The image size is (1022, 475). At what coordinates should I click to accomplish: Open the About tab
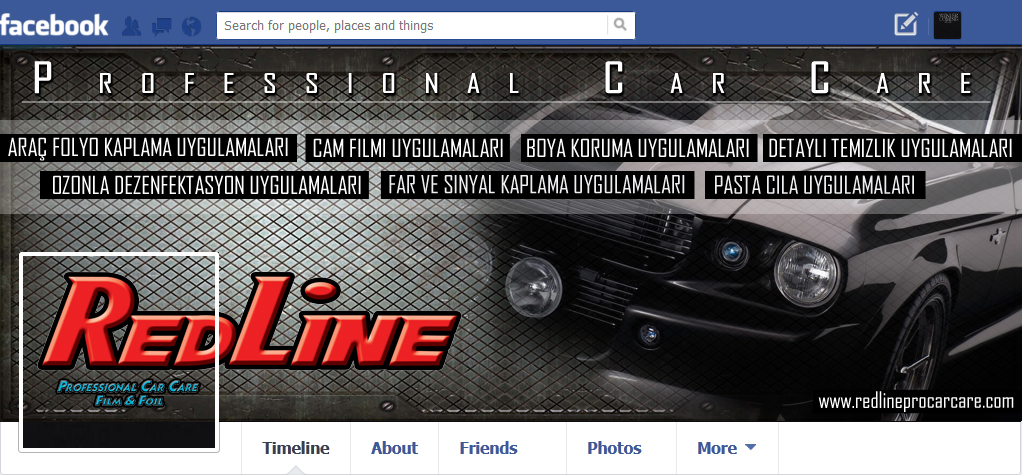tap(394, 448)
